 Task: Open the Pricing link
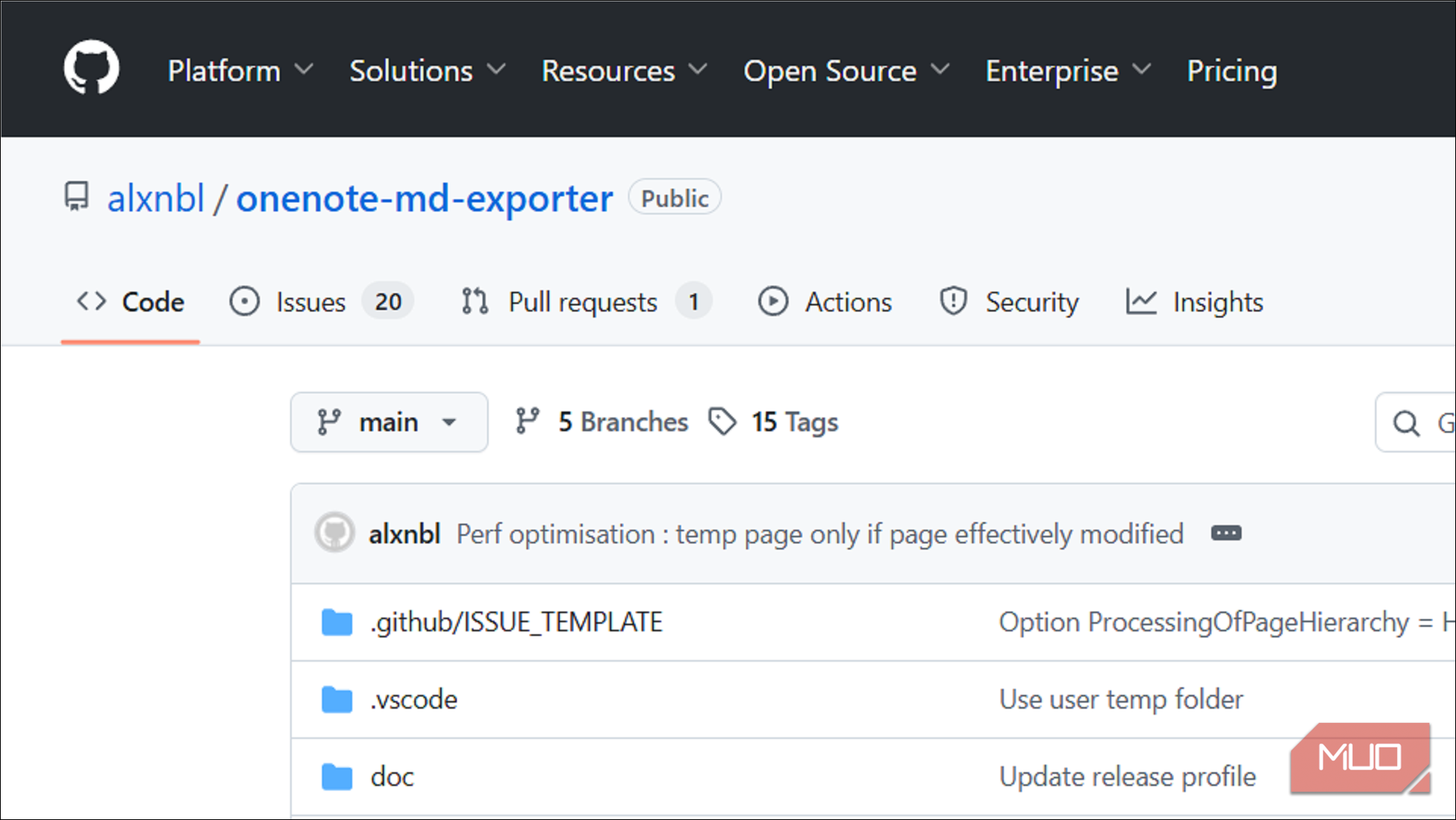pyautogui.click(x=1232, y=71)
